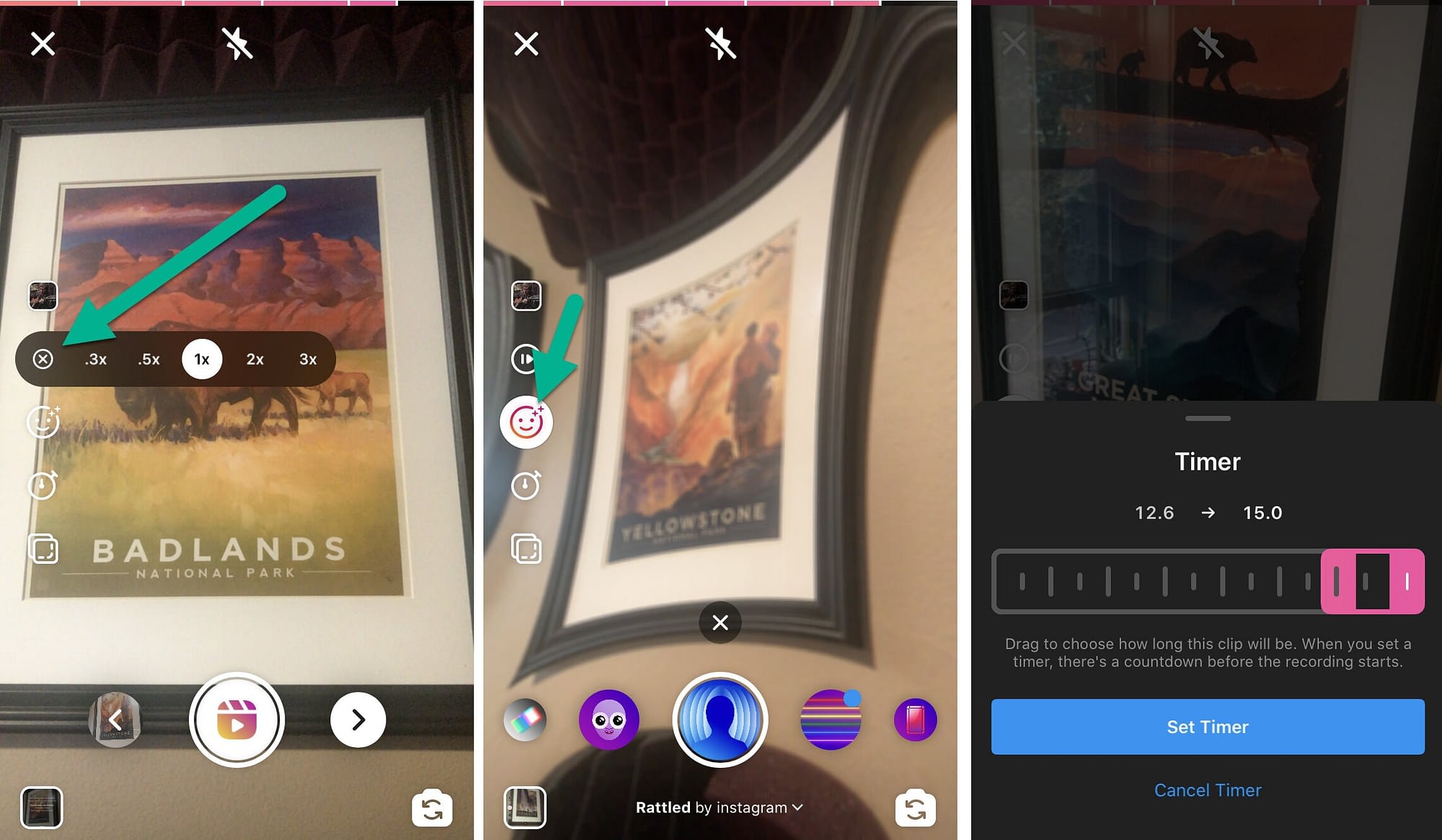The image size is (1442, 840).
Task: Click Set Timer button
Action: 1207,727
